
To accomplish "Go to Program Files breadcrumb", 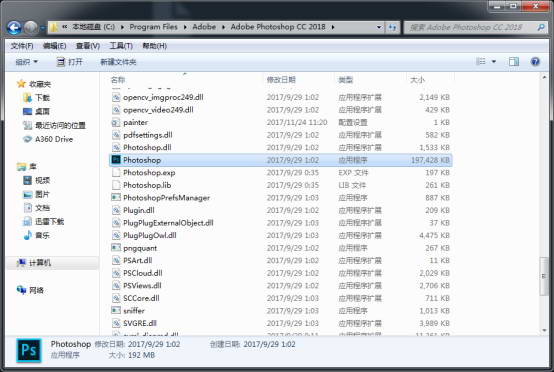I will [x=153, y=27].
